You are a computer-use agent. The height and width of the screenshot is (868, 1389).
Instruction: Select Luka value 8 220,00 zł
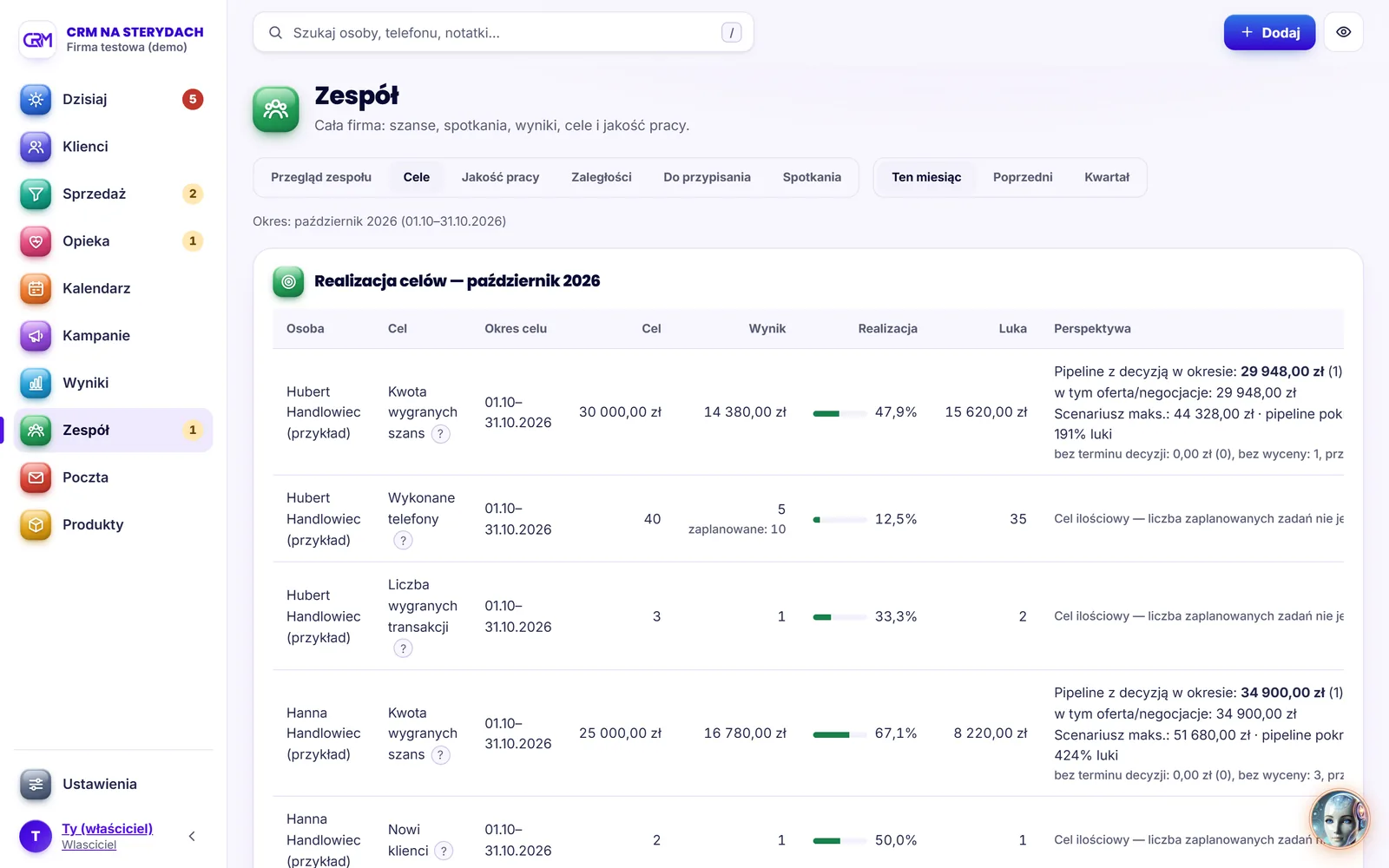click(x=991, y=733)
